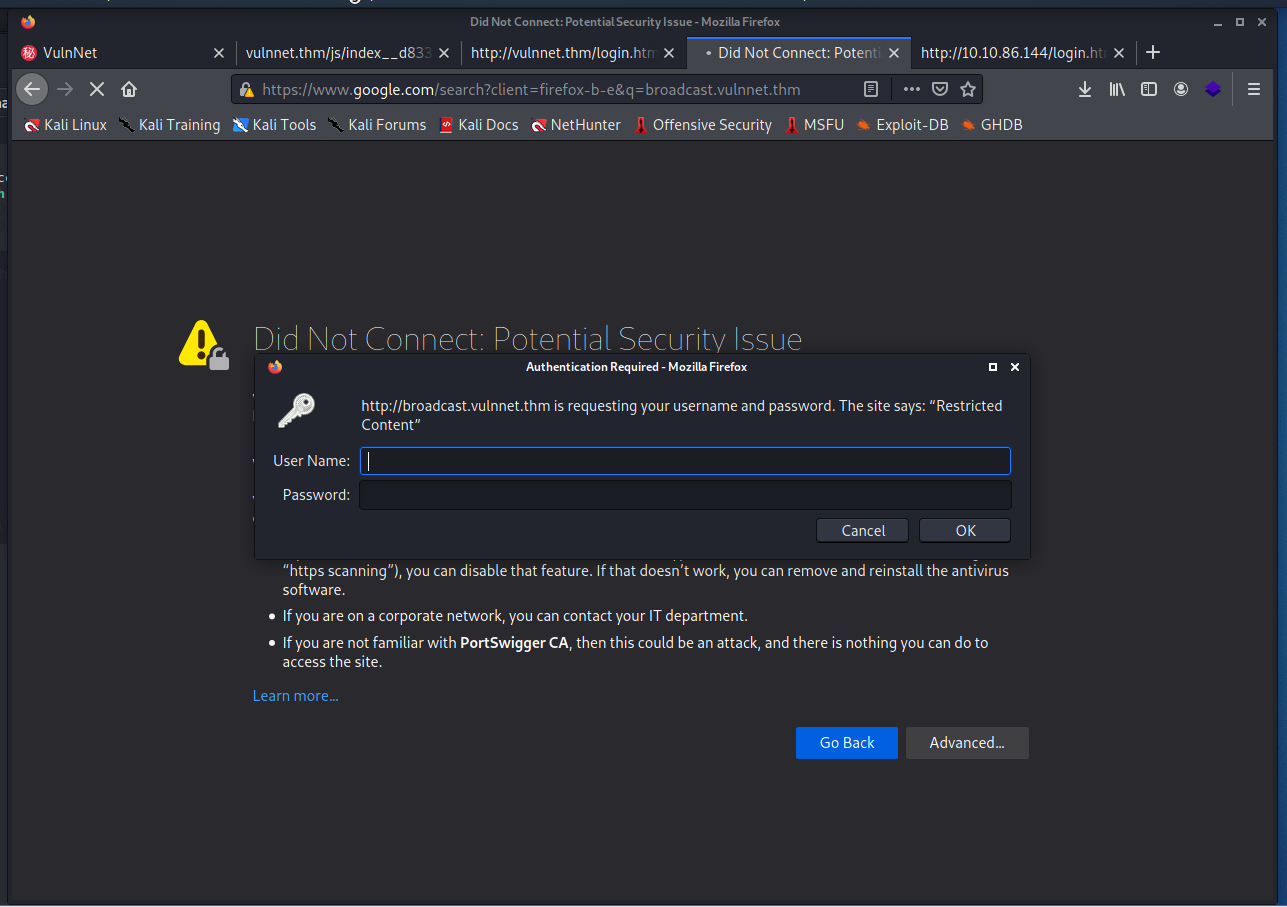Image resolution: width=1287 pixels, height=907 pixels.
Task: Show the Library icon
Action: (x=1117, y=89)
